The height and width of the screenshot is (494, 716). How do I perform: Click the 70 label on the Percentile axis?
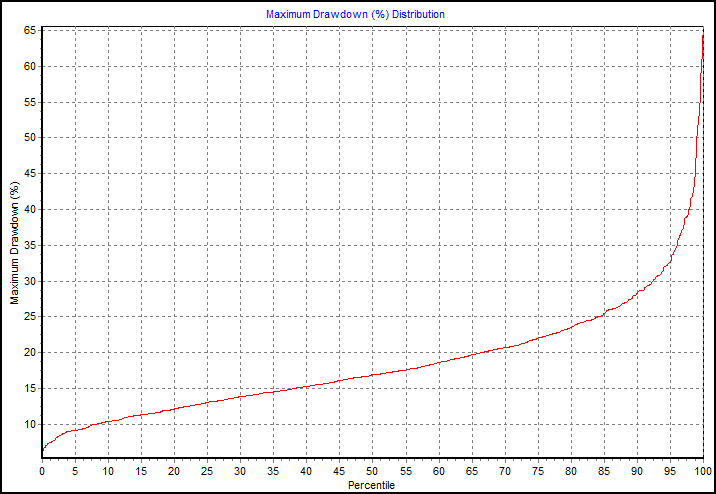[x=505, y=471]
